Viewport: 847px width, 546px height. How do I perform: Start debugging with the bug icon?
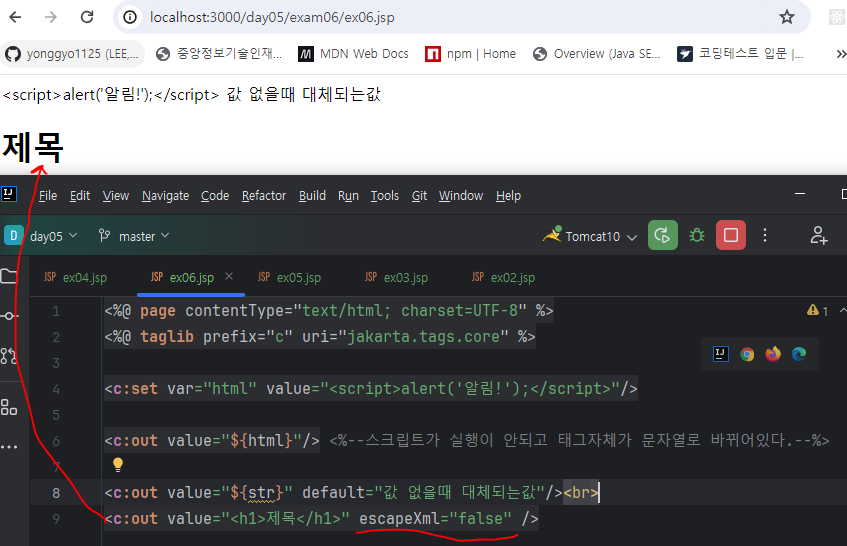(697, 235)
